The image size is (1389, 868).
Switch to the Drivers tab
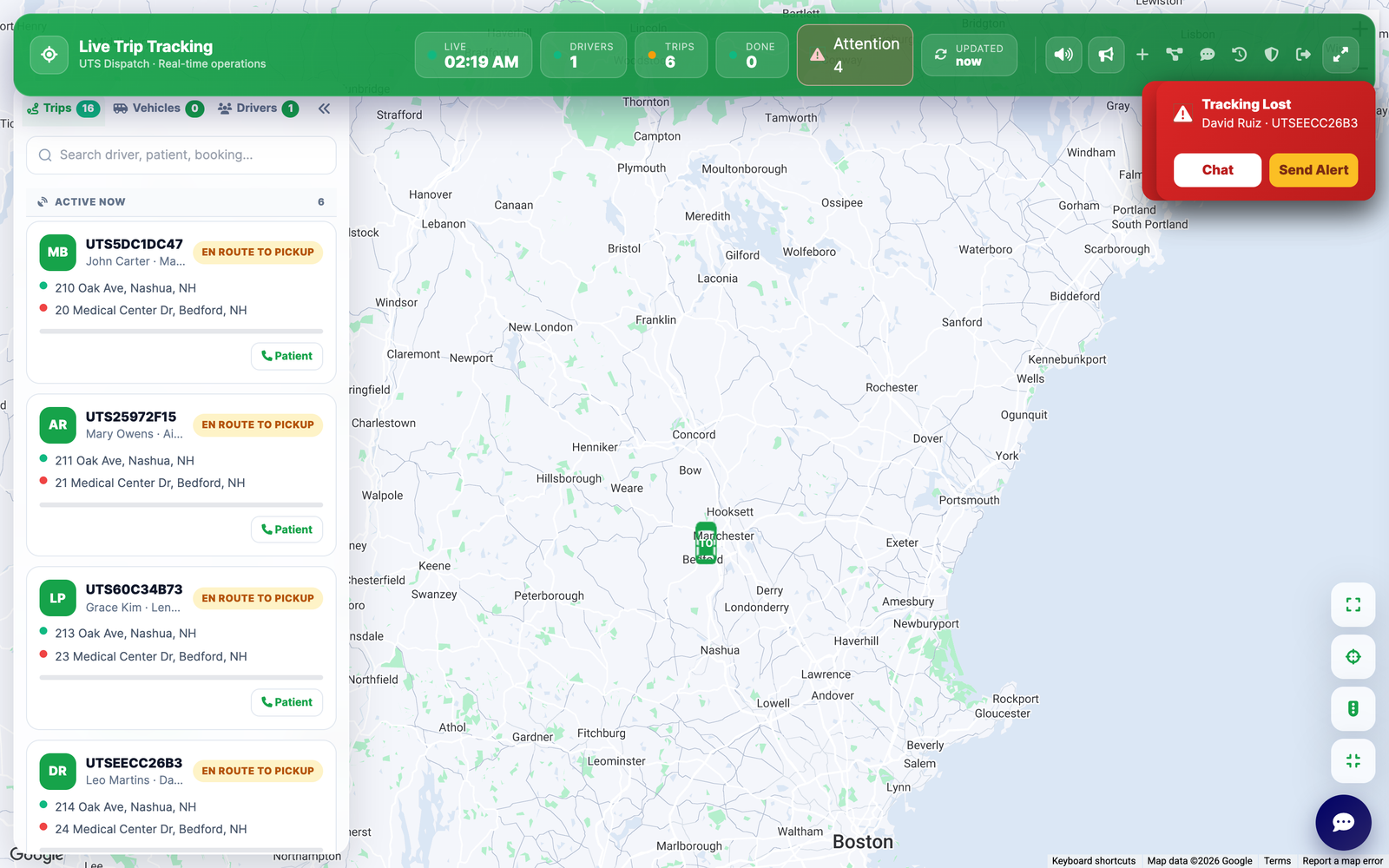click(x=258, y=108)
